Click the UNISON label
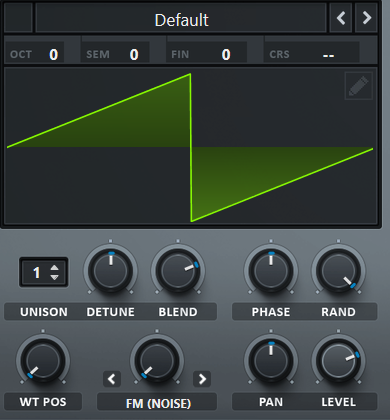 [44, 312]
